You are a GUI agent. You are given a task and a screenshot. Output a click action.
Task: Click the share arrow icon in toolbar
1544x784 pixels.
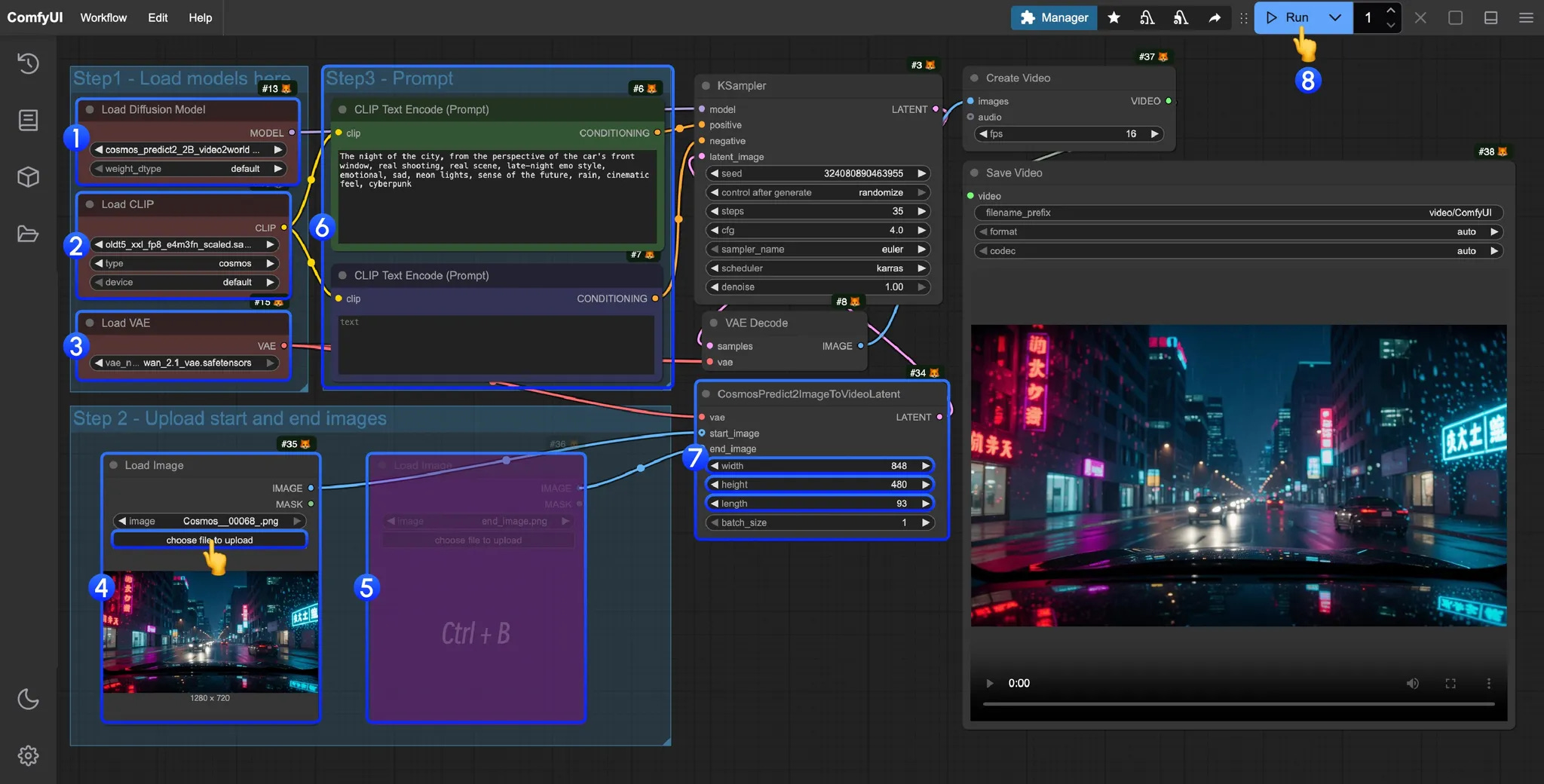point(1214,17)
